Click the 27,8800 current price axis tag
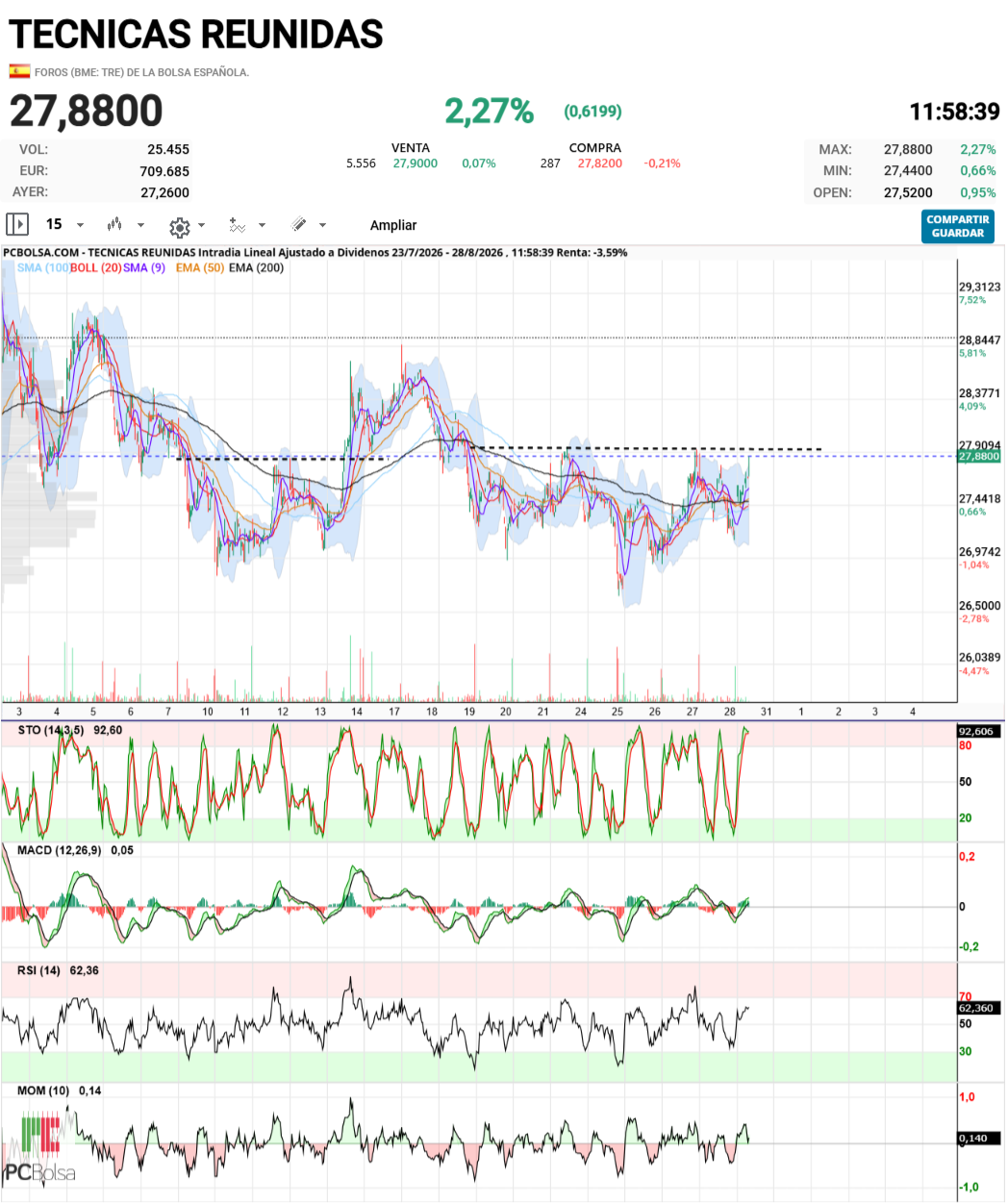1008x1203 pixels. coord(979,456)
